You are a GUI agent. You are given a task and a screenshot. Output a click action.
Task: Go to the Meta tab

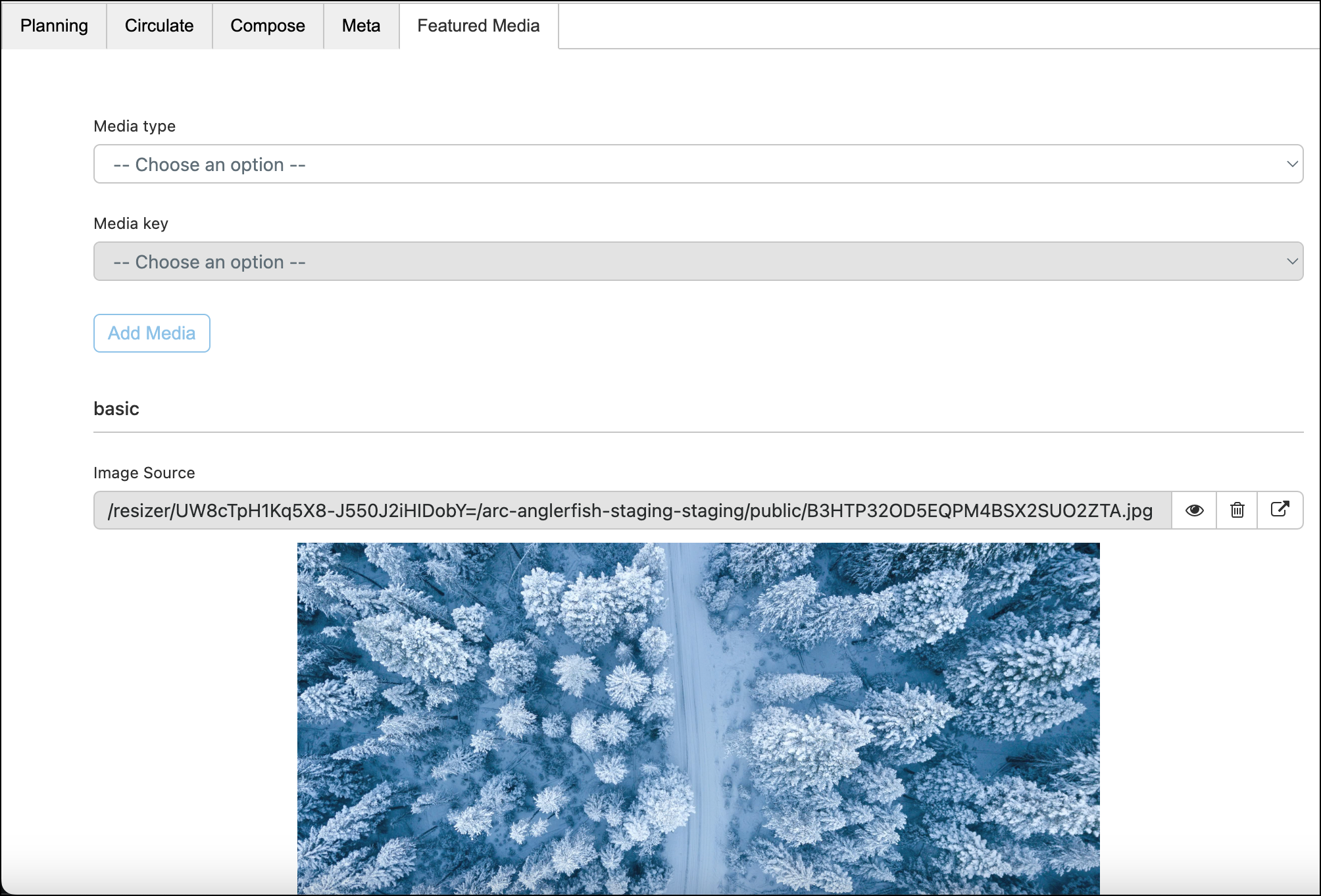click(361, 26)
